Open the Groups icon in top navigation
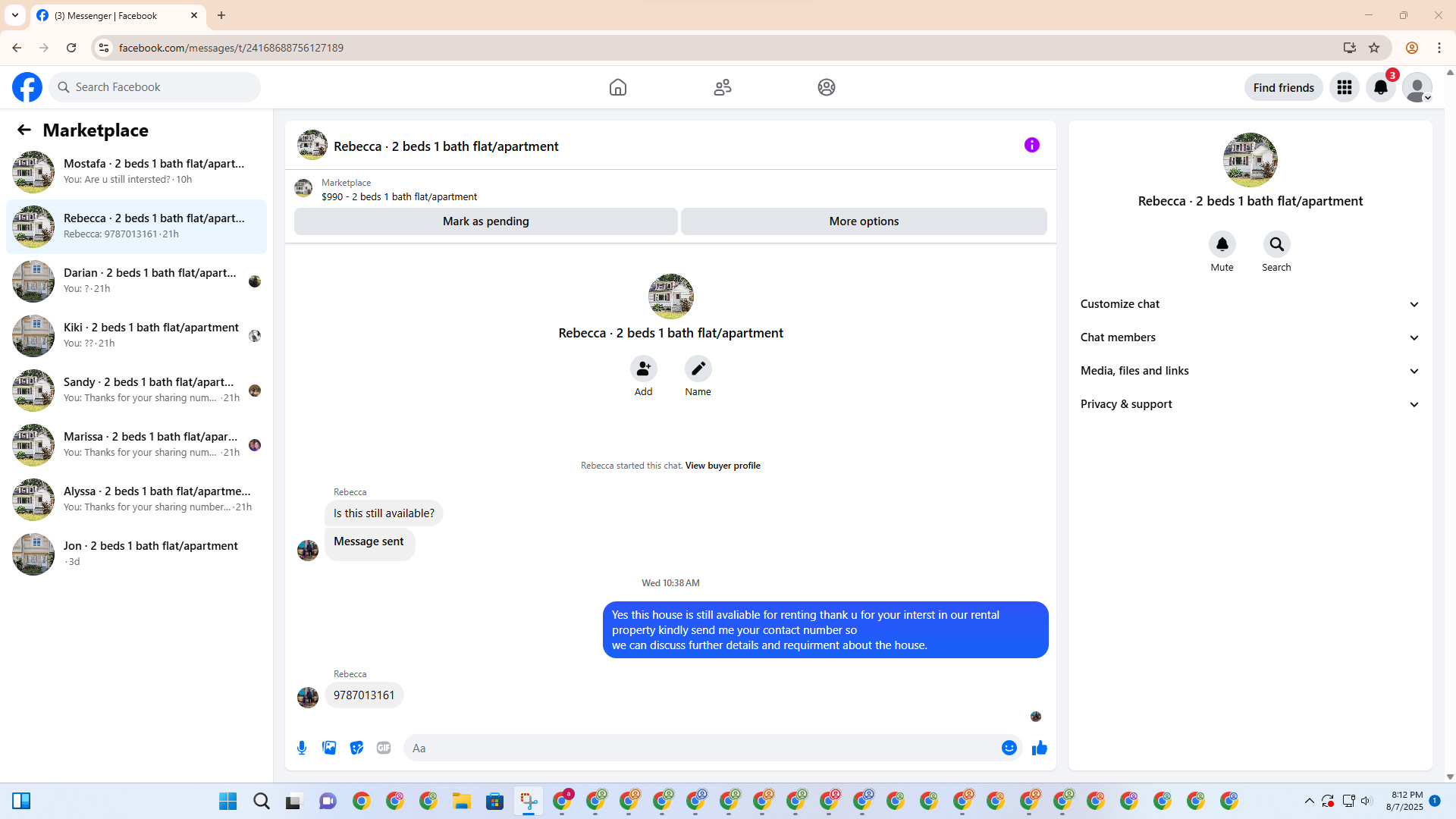1456x819 pixels. 827,87
